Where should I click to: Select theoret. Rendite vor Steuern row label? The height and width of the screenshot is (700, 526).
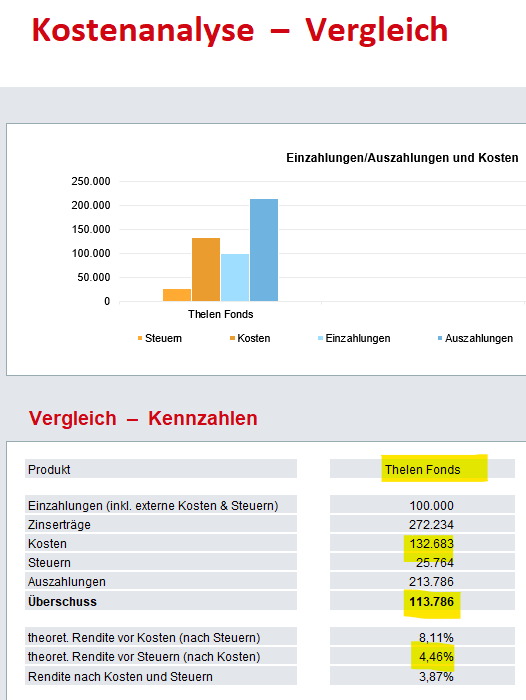click(144, 657)
